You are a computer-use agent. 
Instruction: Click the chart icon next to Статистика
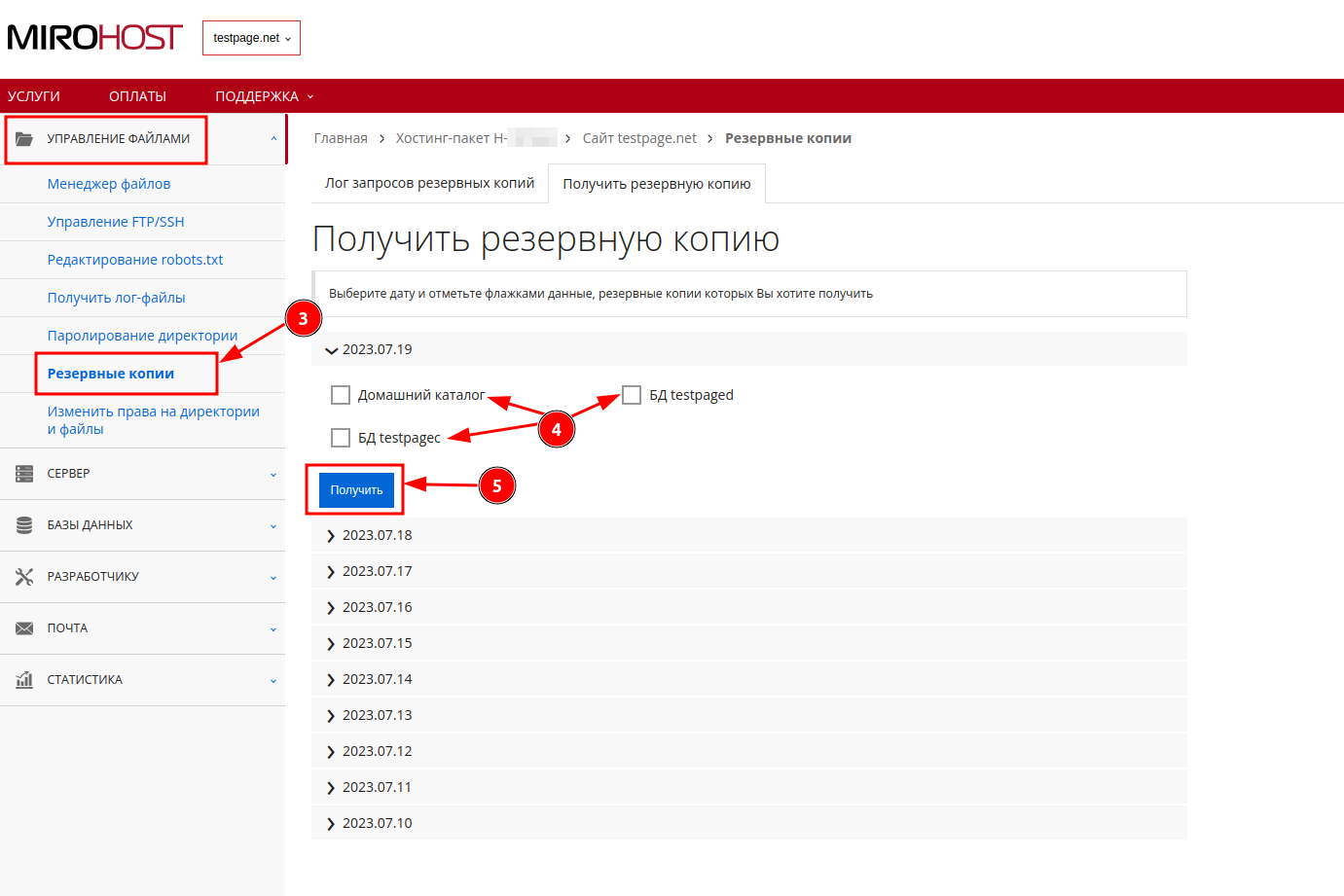click(24, 680)
